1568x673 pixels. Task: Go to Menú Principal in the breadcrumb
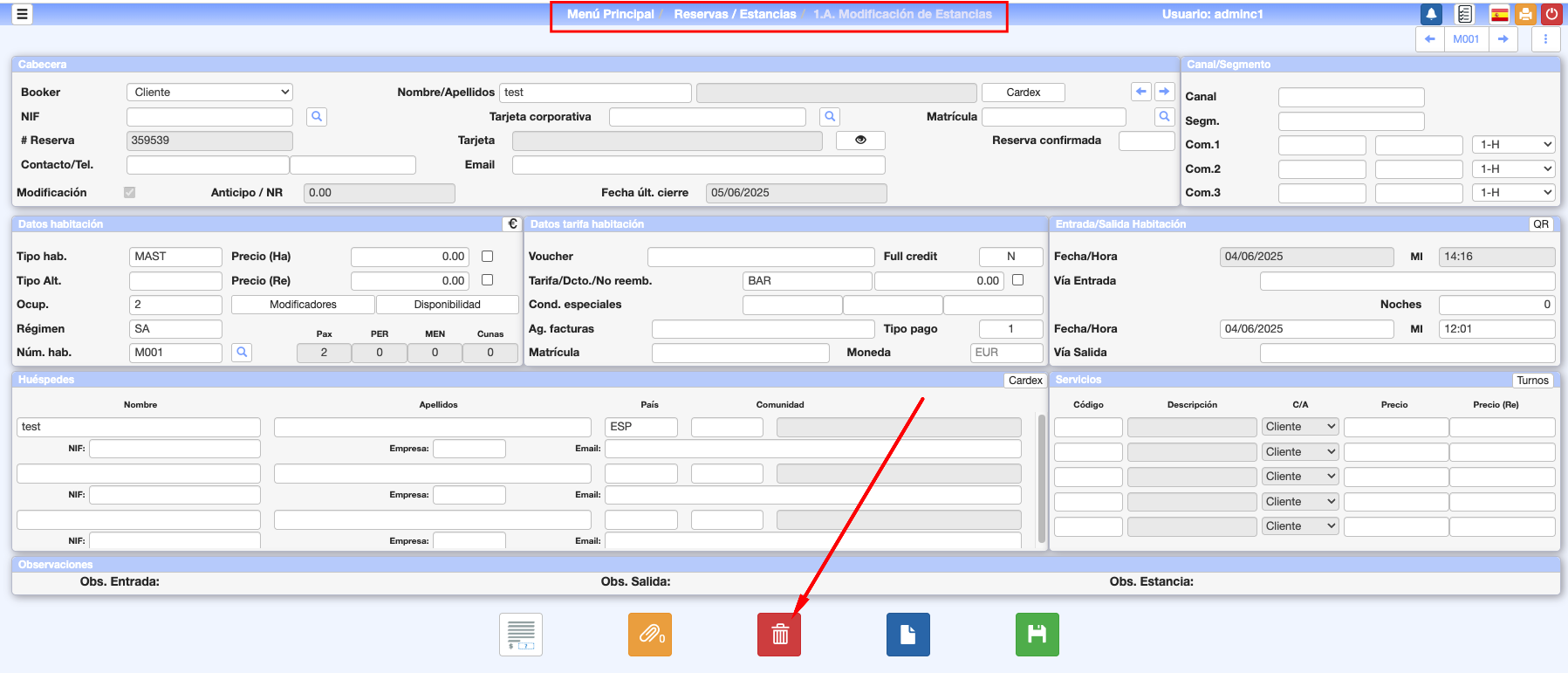pos(610,14)
